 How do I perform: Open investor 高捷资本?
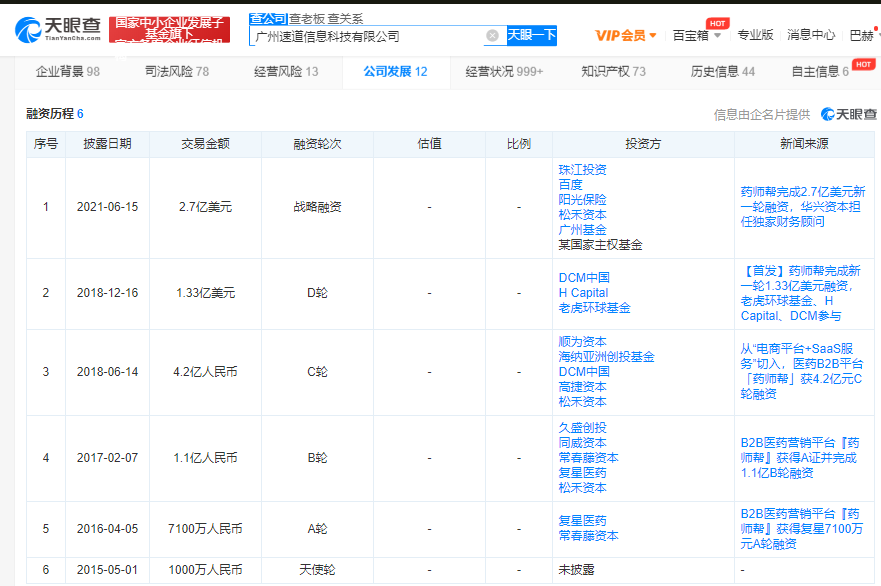tap(582, 387)
